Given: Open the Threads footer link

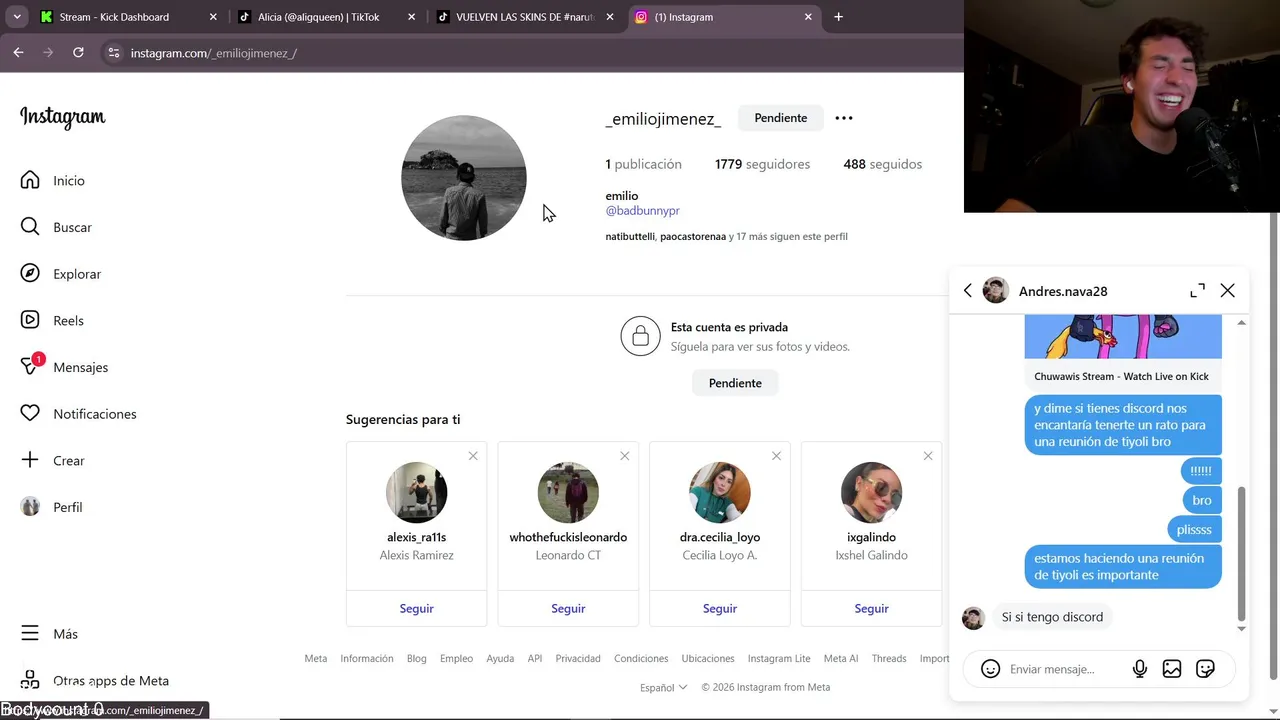Looking at the screenshot, I should tap(889, 659).
